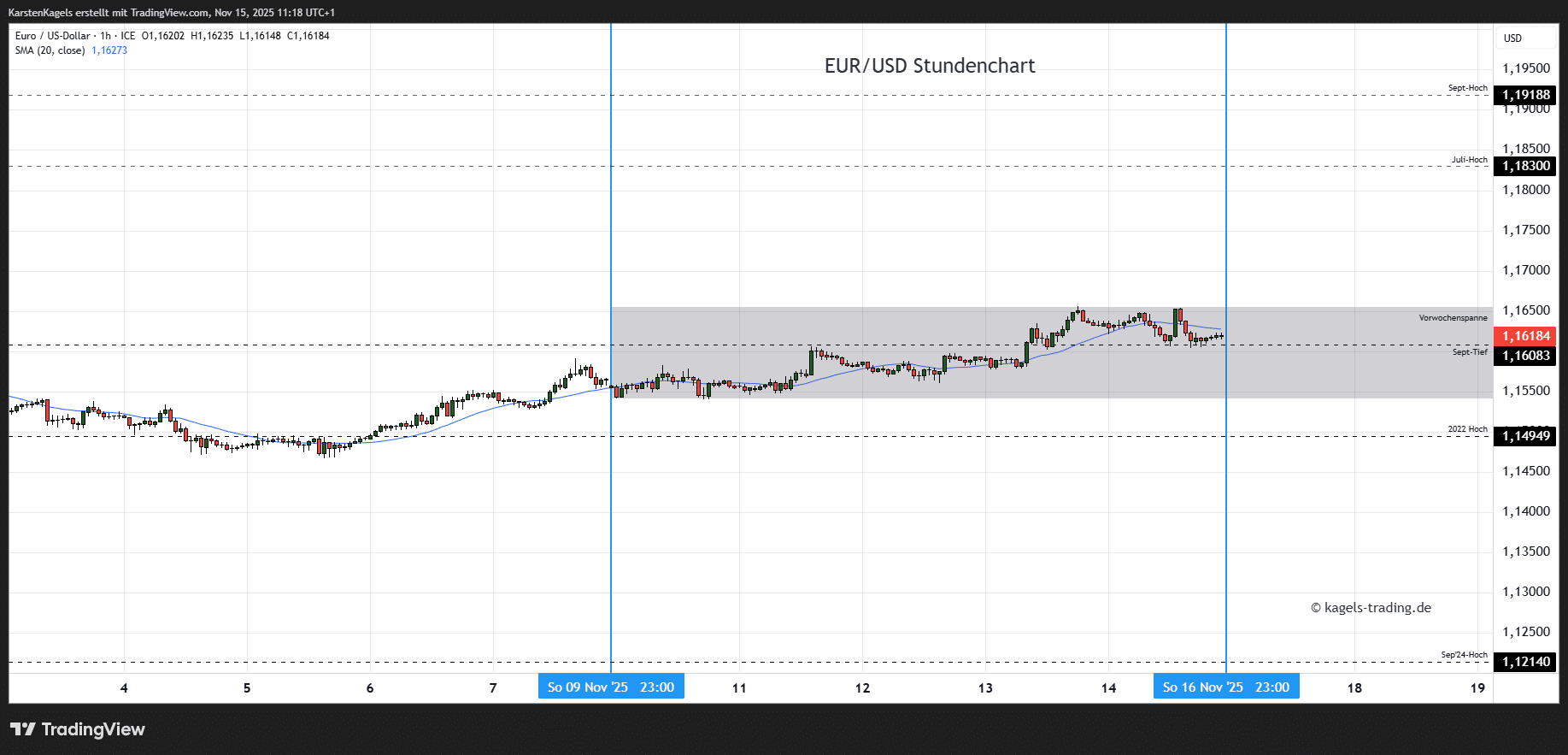Screen dimensions: 1568x755
Task: Click the red current price label 1,16184
Action: [x=1525, y=336]
